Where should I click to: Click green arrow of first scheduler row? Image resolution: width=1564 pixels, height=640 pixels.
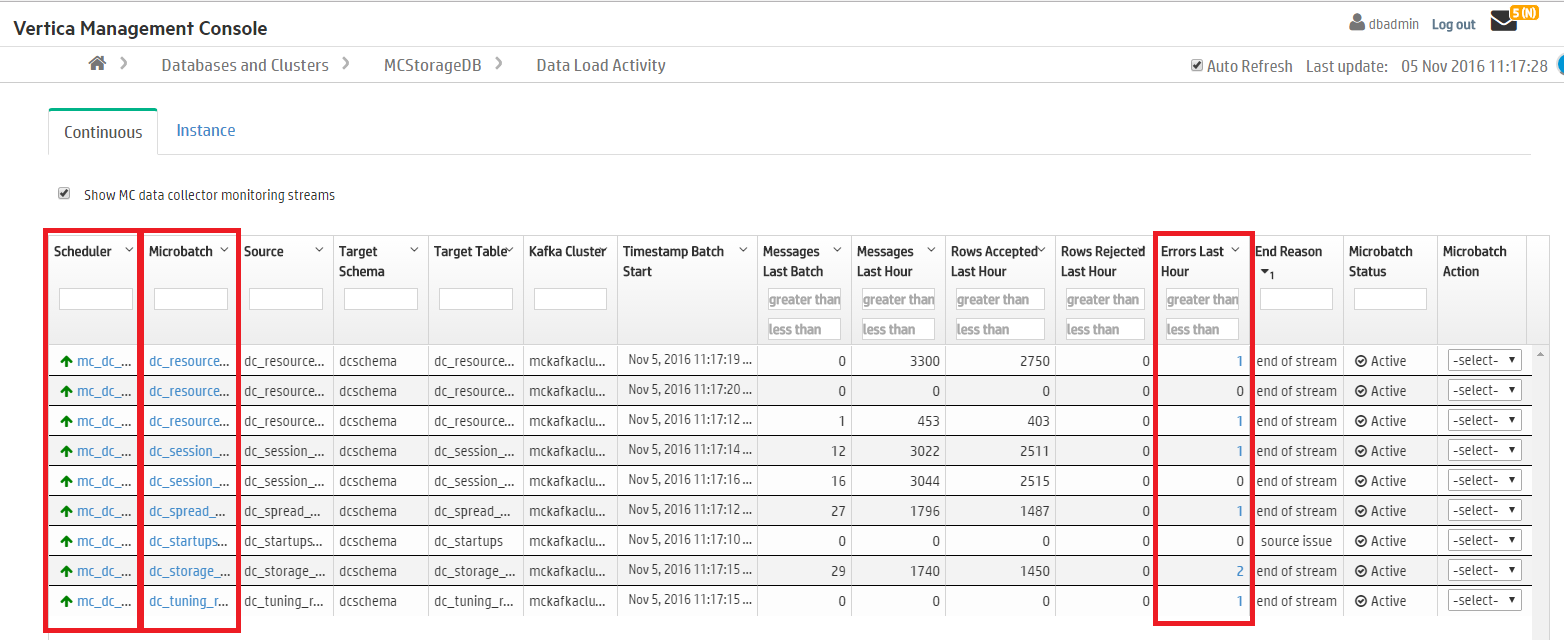pos(66,361)
